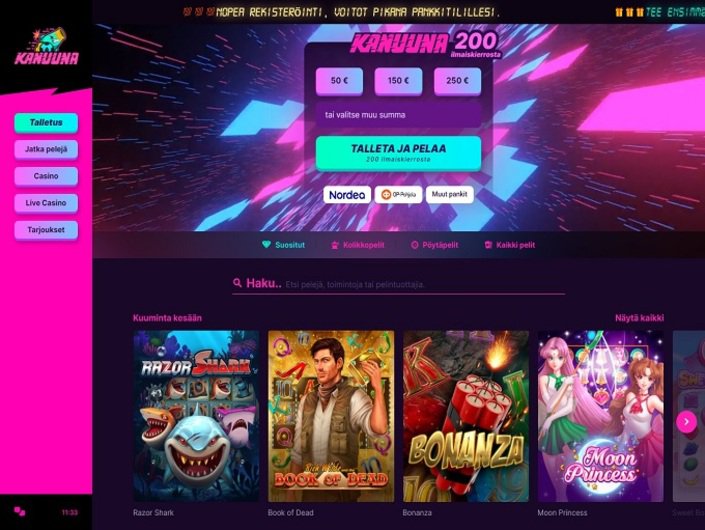Image resolution: width=705 pixels, height=530 pixels.
Task: Click the custom deposit amount field
Action: (x=398, y=115)
